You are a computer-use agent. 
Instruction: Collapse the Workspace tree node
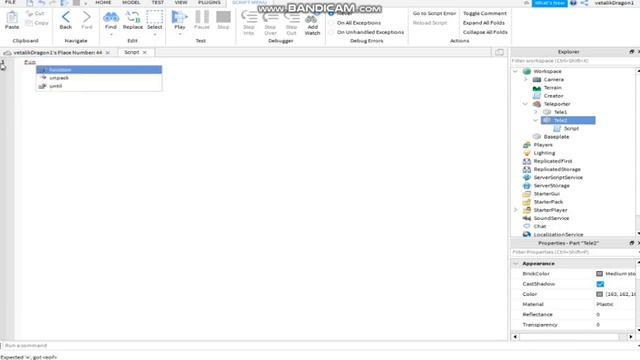(x=516, y=71)
